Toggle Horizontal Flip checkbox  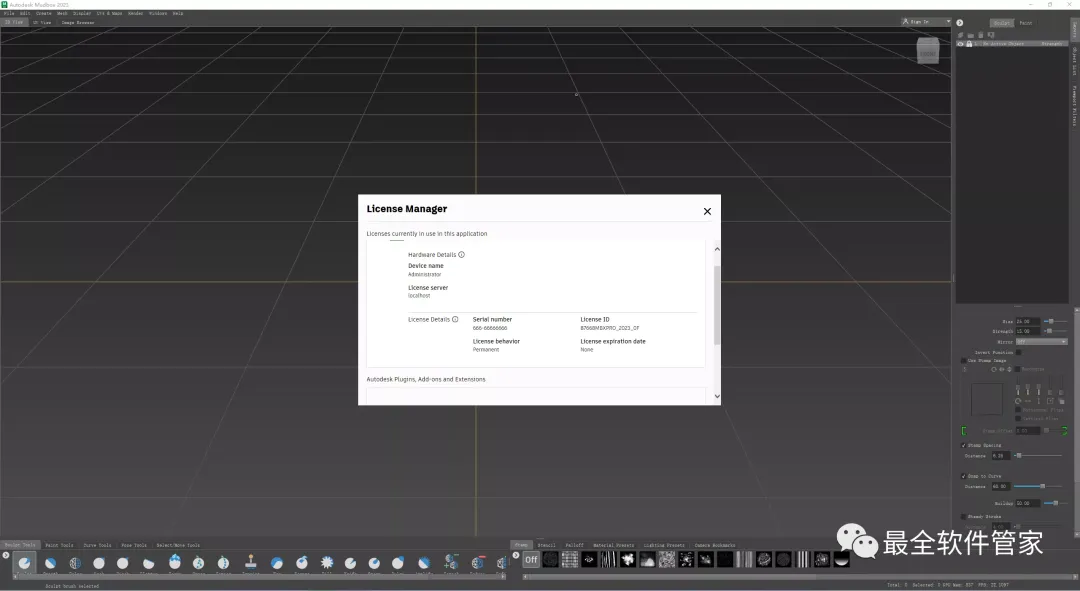tap(1017, 410)
